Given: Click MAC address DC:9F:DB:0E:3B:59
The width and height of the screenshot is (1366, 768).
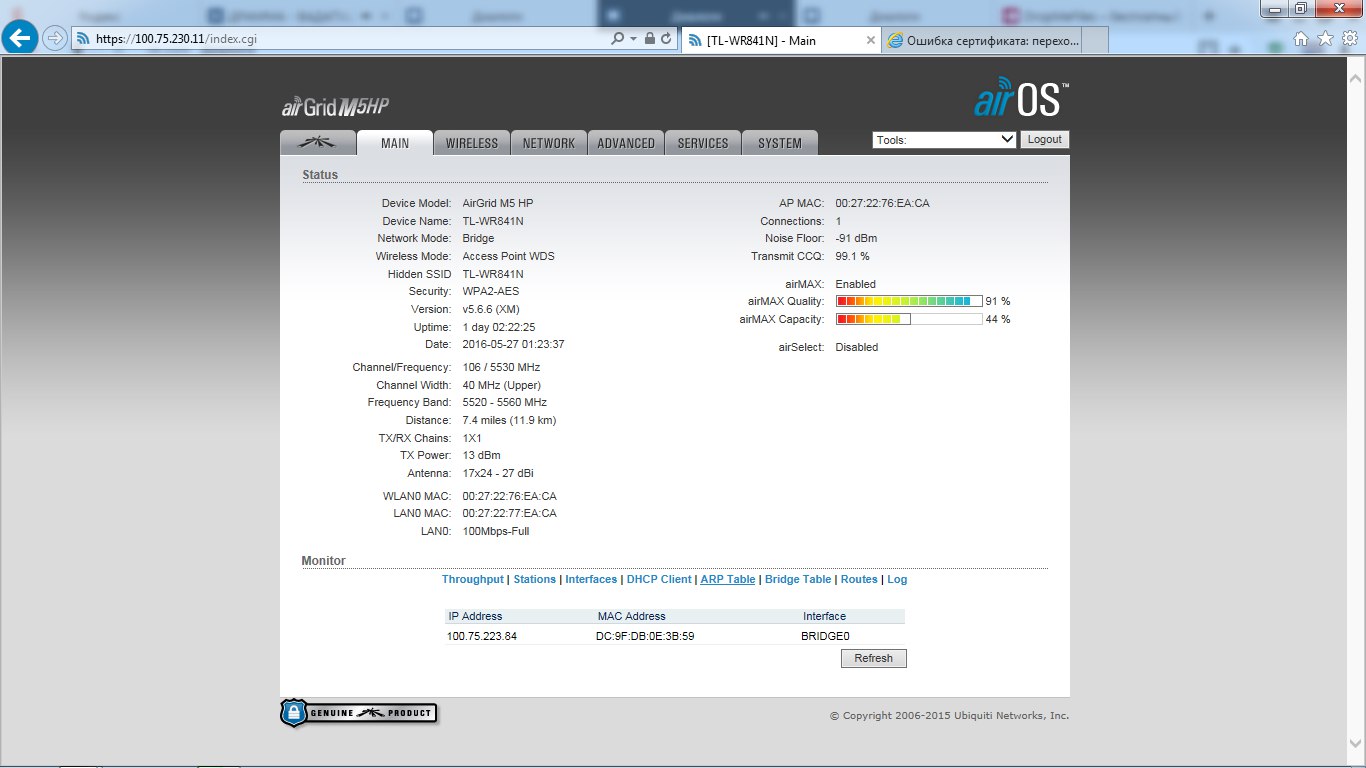Looking at the screenshot, I should pos(645,636).
